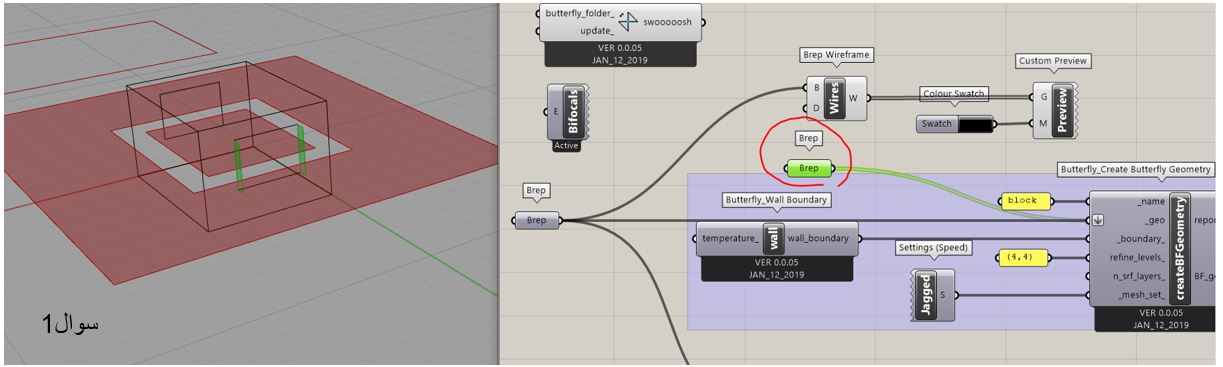Click the S output of Jagged component

coord(943,295)
